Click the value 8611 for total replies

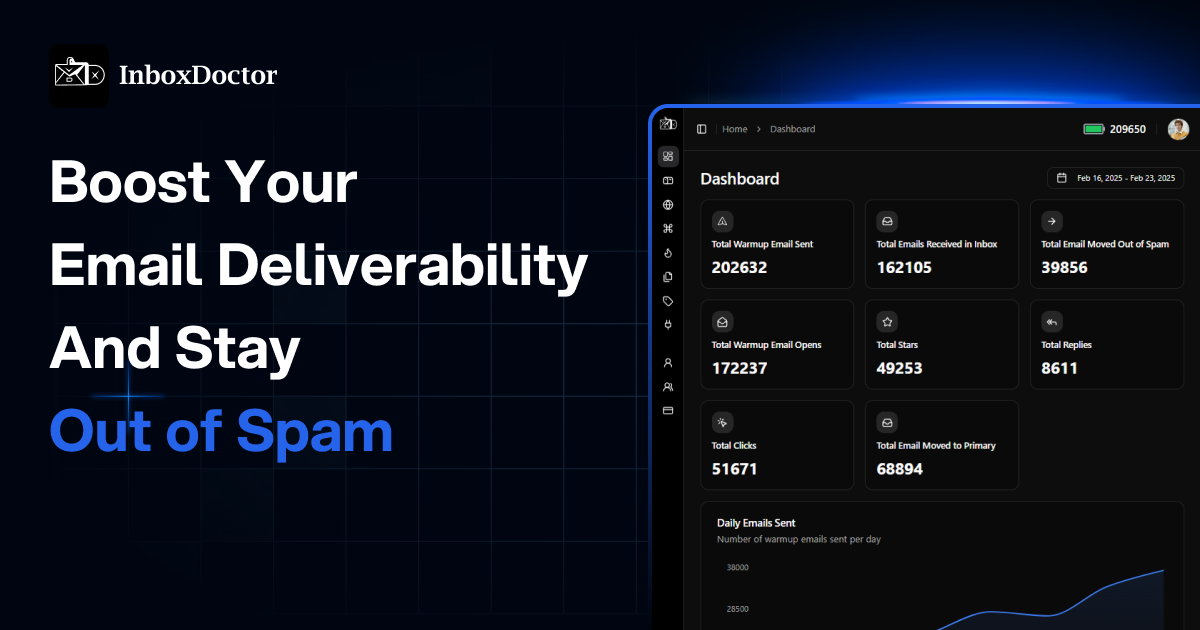pyautogui.click(x=1059, y=368)
